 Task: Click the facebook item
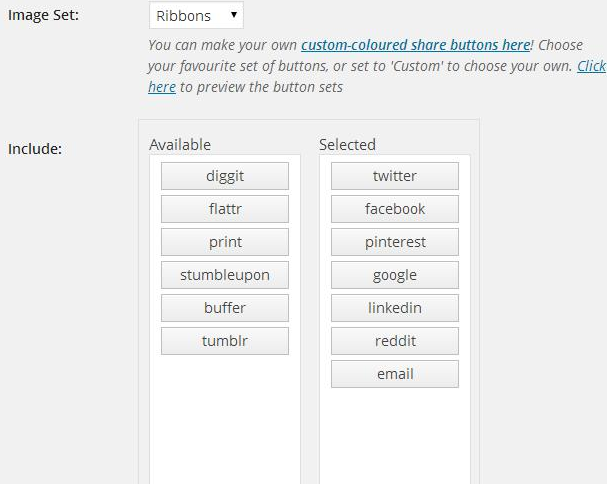point(395,209)
